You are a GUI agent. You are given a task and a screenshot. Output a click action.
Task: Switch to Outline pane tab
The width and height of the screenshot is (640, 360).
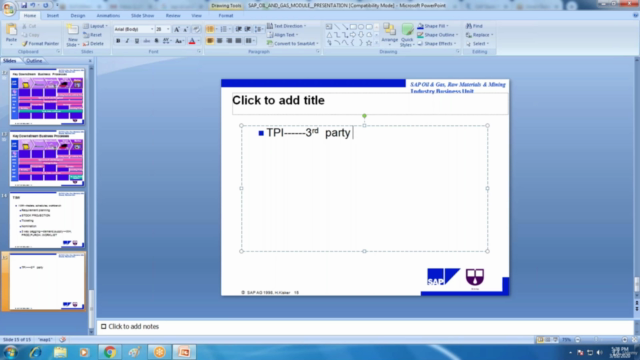tap(34, 61)
